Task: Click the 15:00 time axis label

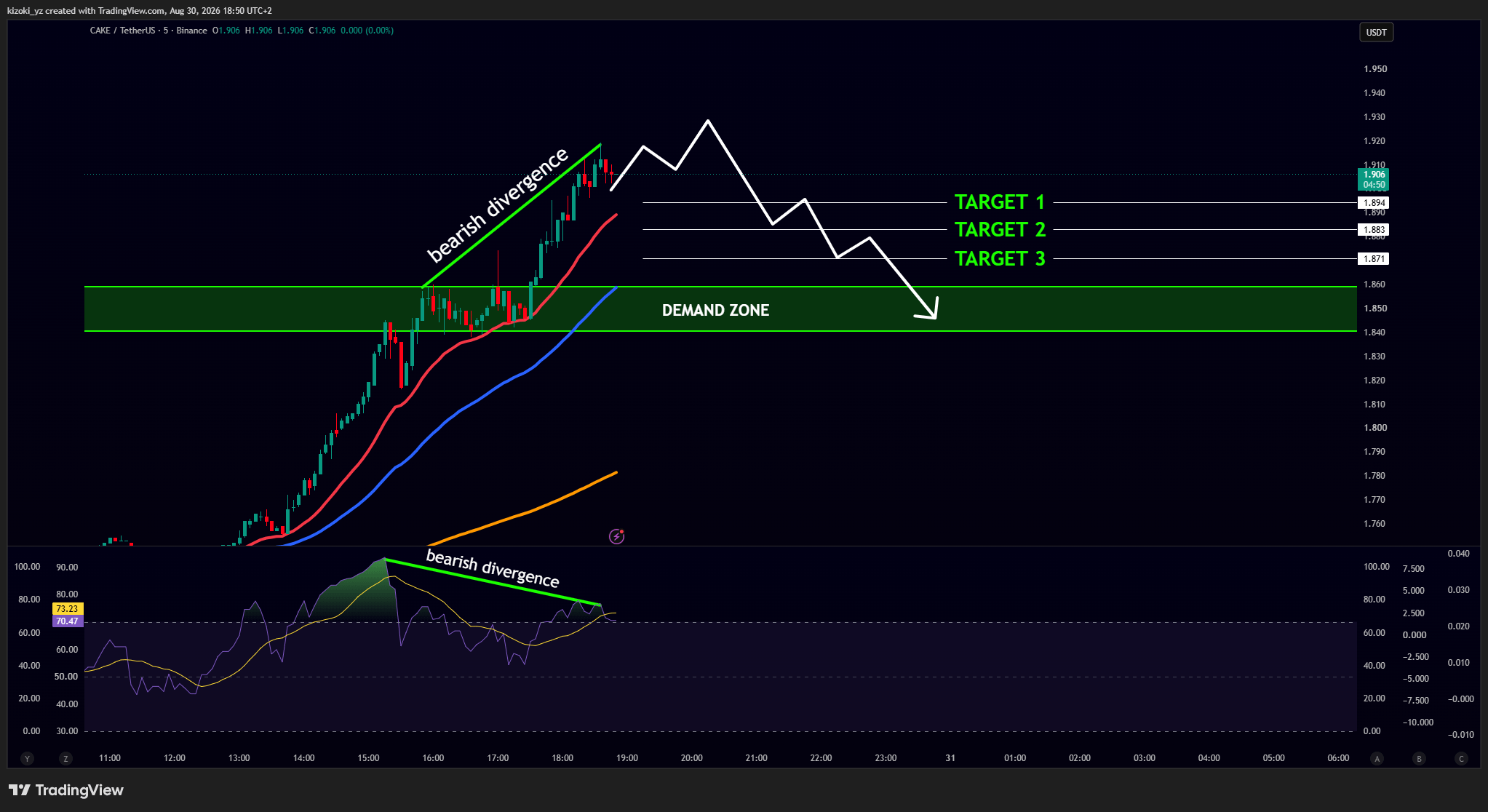Action: click(x=369, y=758)
